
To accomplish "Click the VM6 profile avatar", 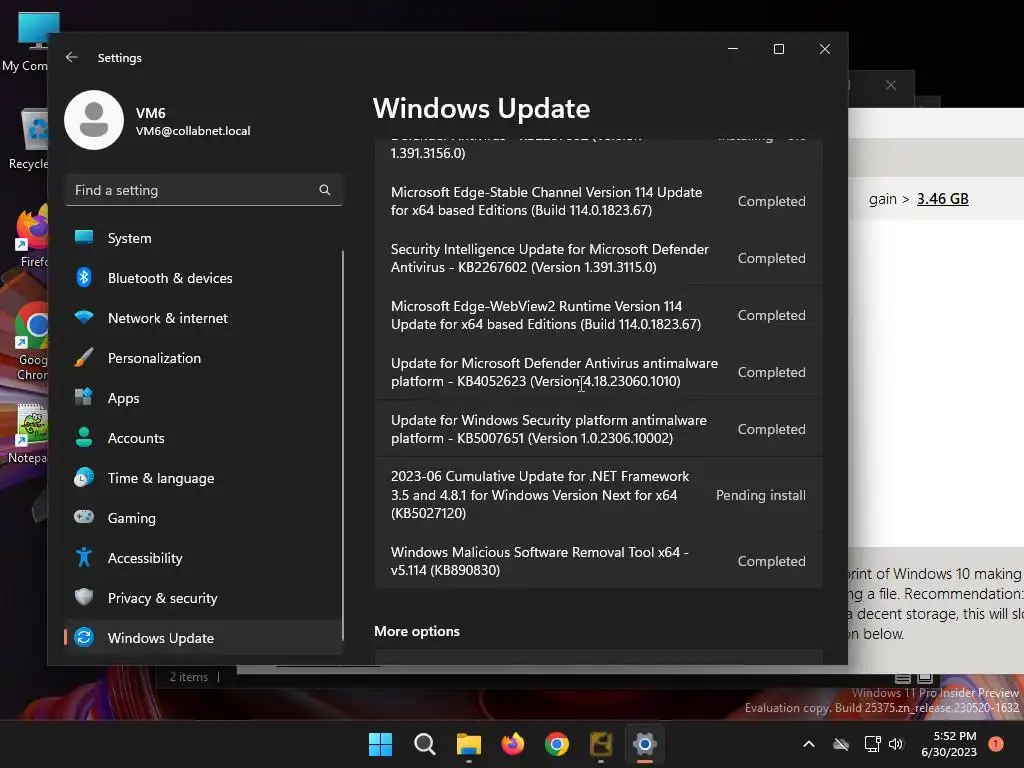I will pos(94,120).
